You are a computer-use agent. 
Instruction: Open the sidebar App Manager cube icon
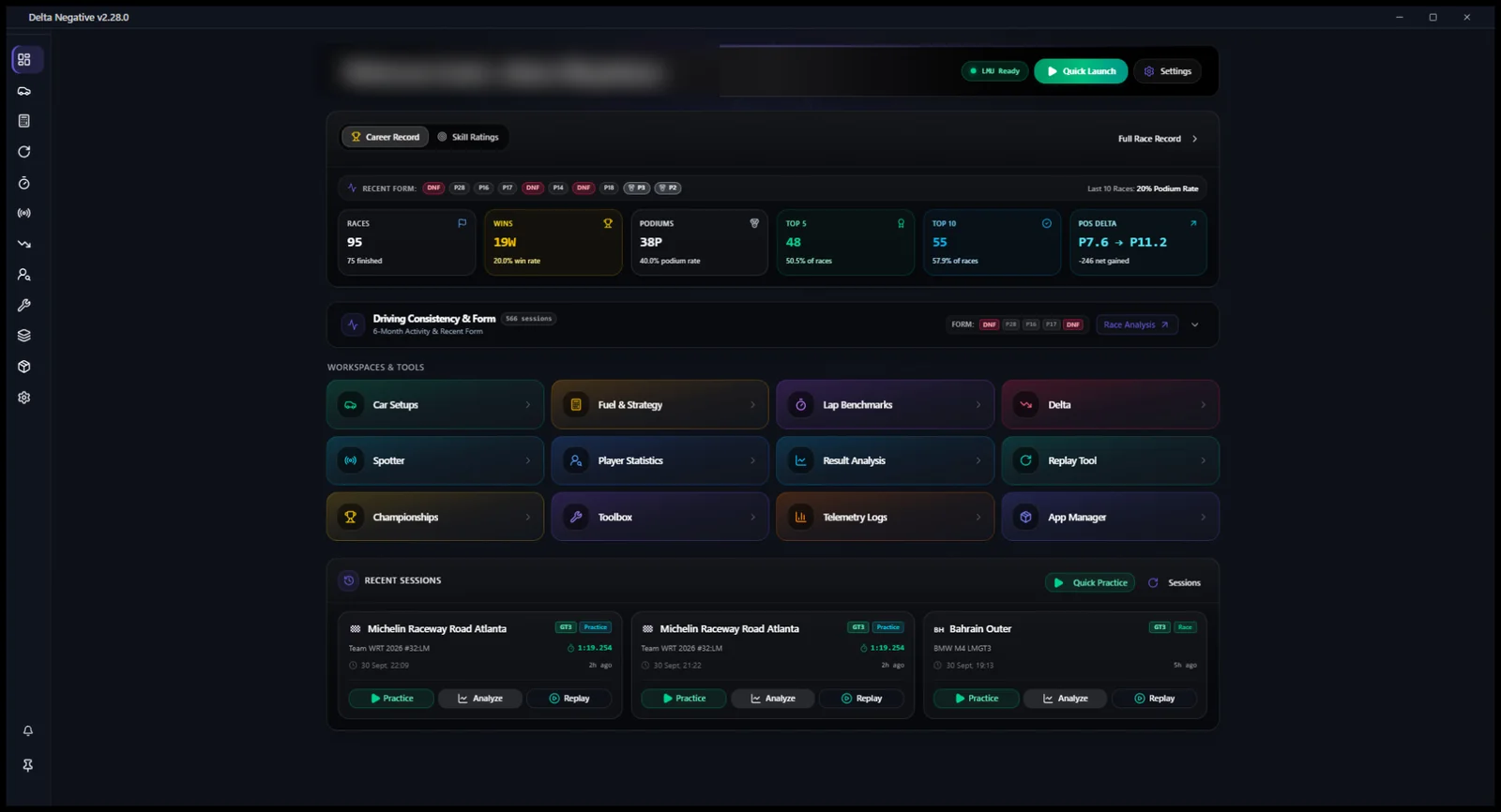click(x=24, y=367)
